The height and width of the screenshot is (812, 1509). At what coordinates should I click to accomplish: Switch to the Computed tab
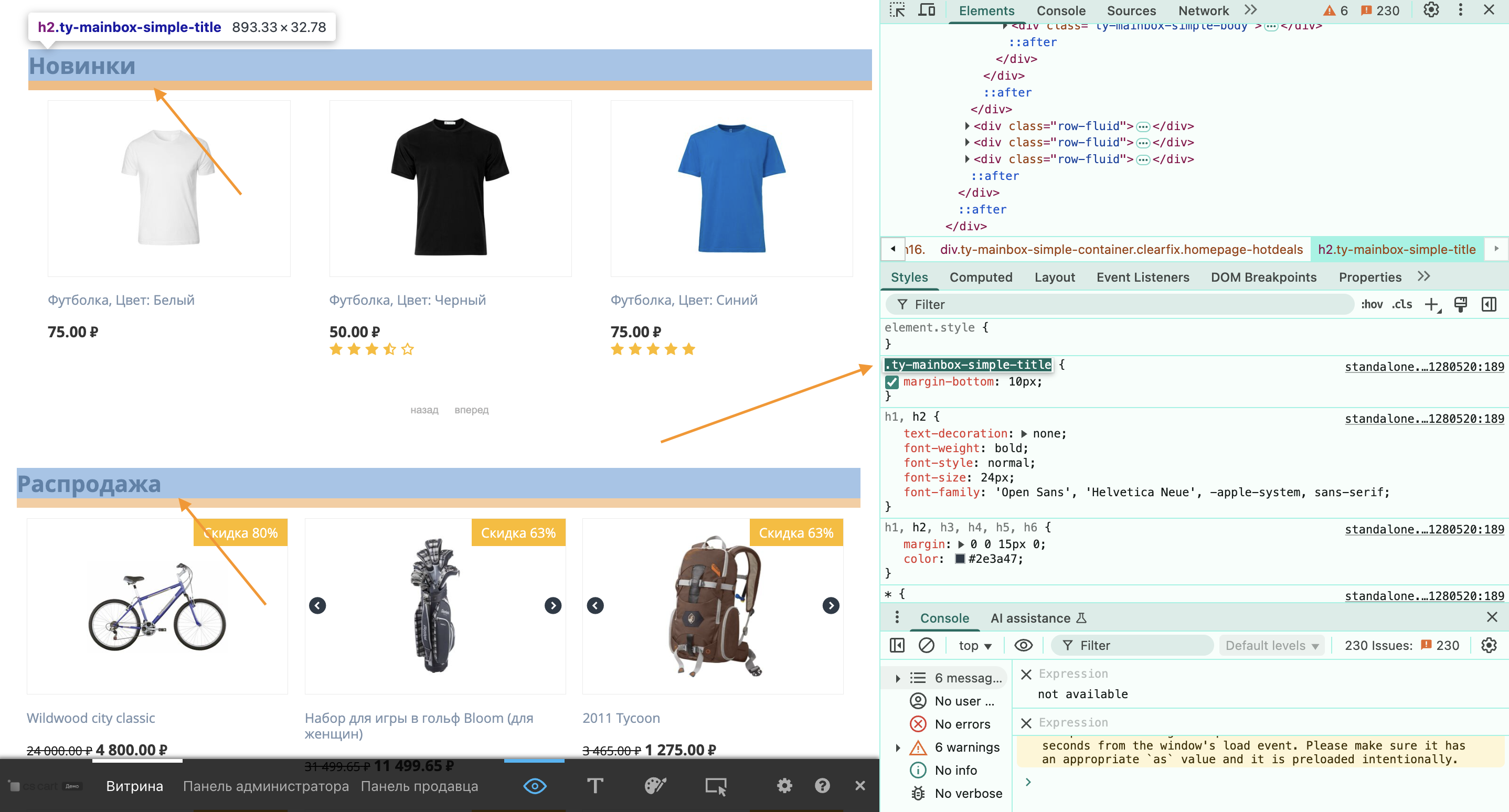981,277
